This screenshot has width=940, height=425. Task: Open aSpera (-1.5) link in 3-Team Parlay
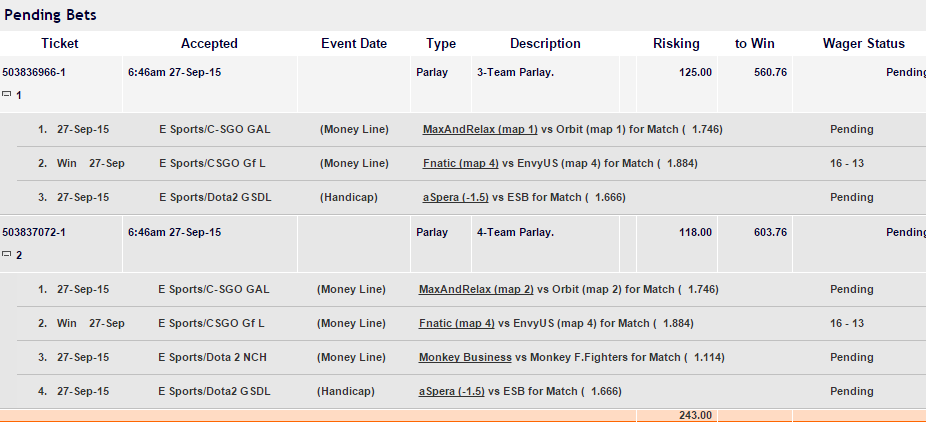[x=456, y=198]
